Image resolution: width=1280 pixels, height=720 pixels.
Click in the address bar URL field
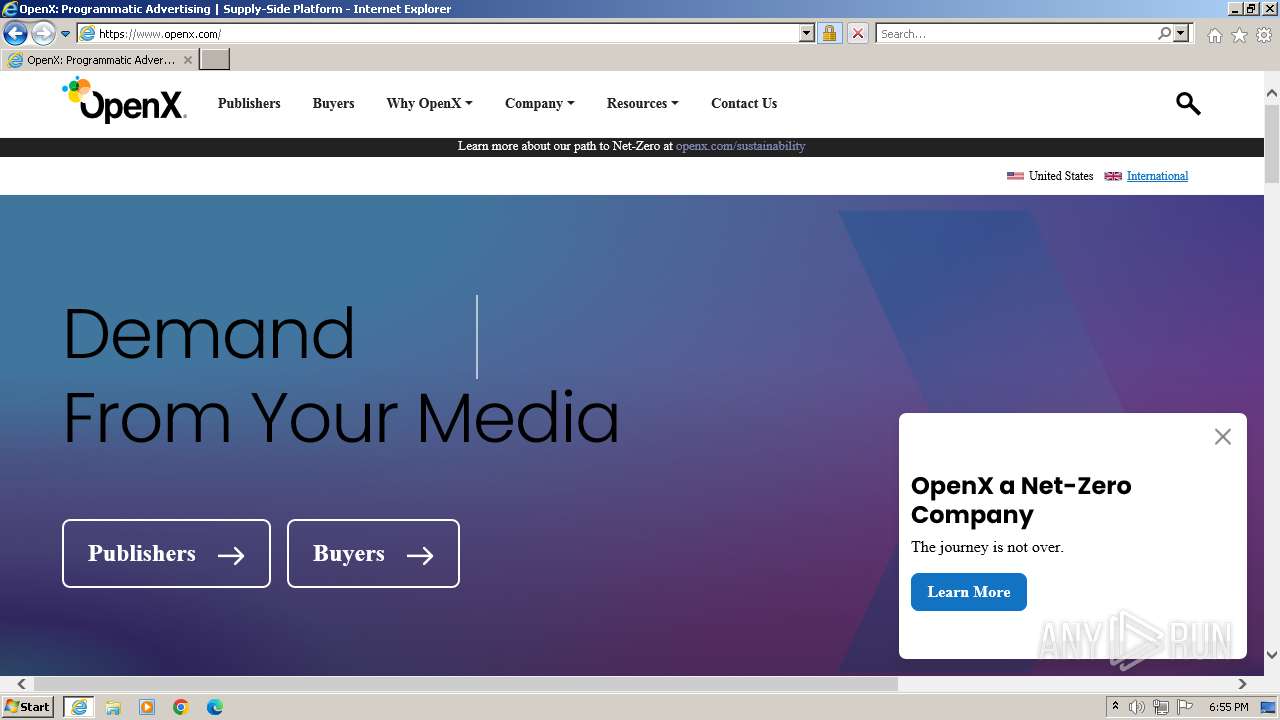(445, 33)
